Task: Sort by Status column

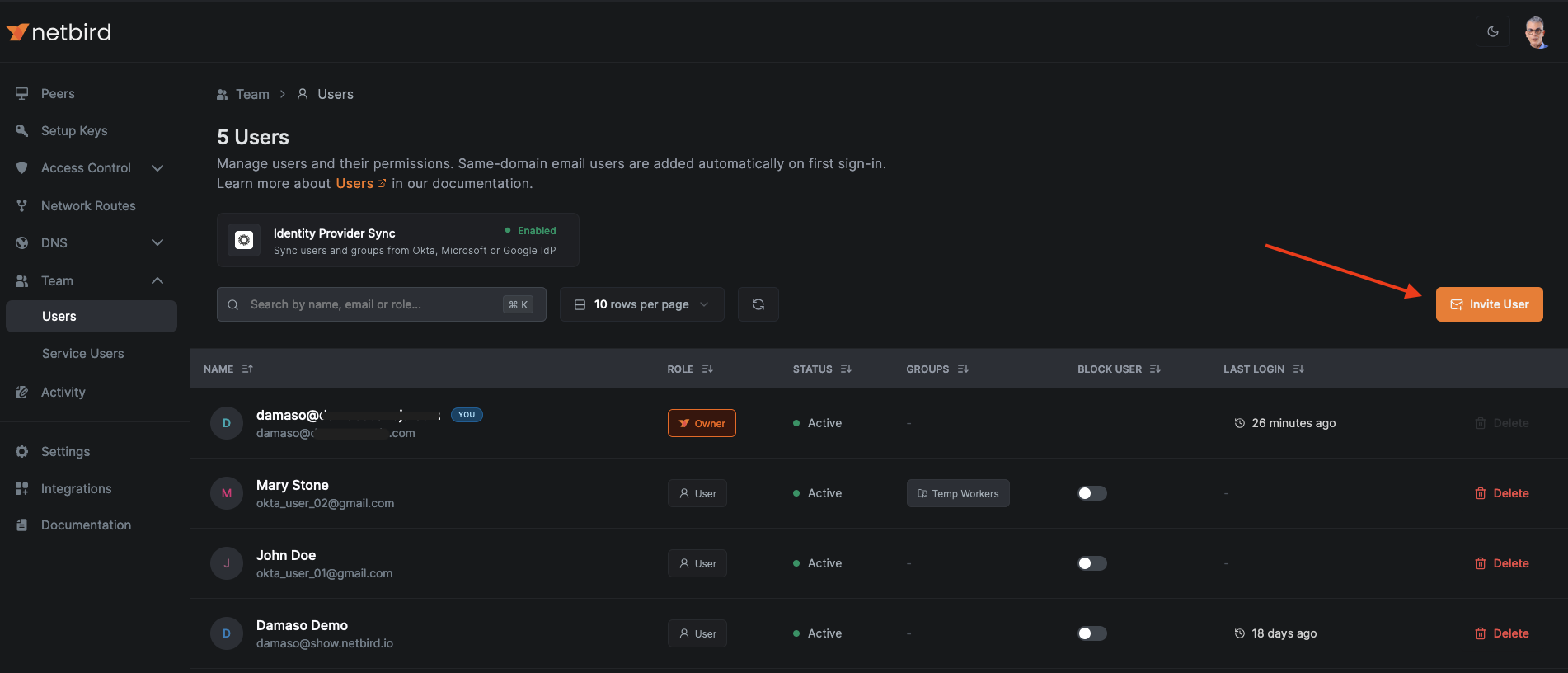Action: click(822, 369)
